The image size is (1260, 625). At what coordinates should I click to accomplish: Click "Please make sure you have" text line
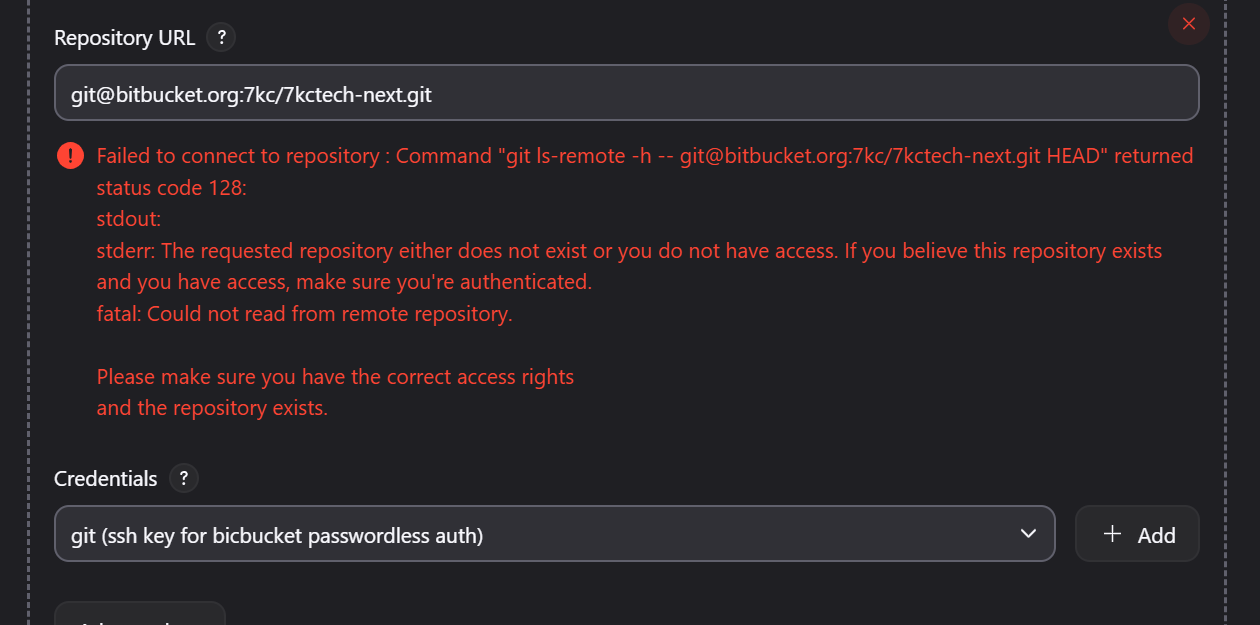[x=335, y=377]
